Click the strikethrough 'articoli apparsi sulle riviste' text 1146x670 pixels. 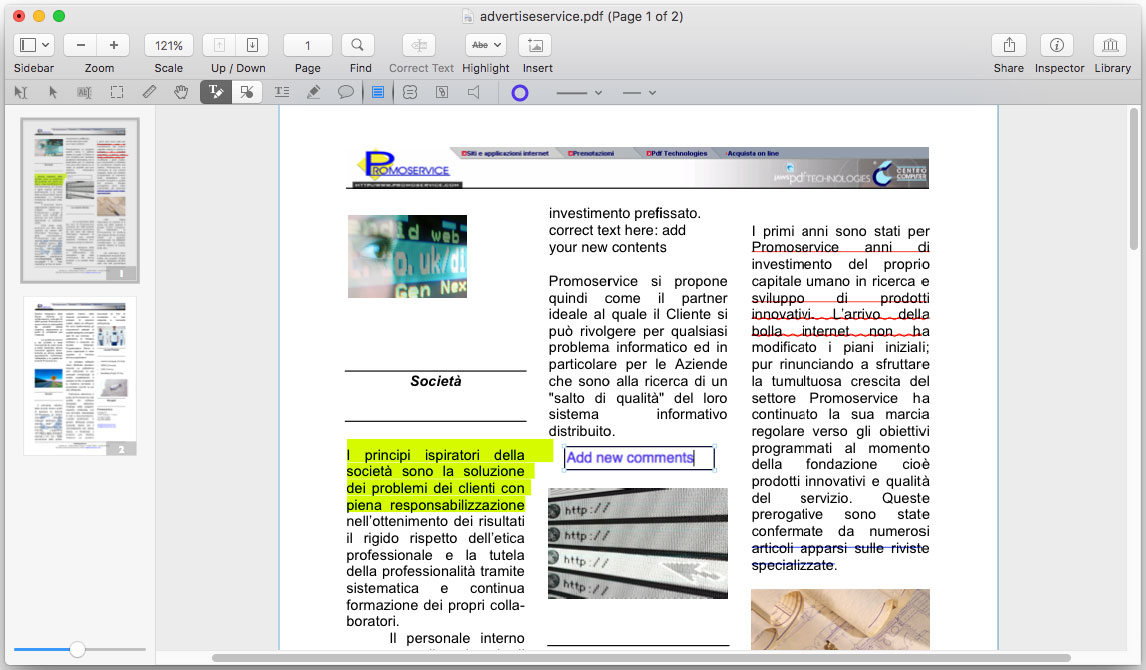click(x=840, y=549)
